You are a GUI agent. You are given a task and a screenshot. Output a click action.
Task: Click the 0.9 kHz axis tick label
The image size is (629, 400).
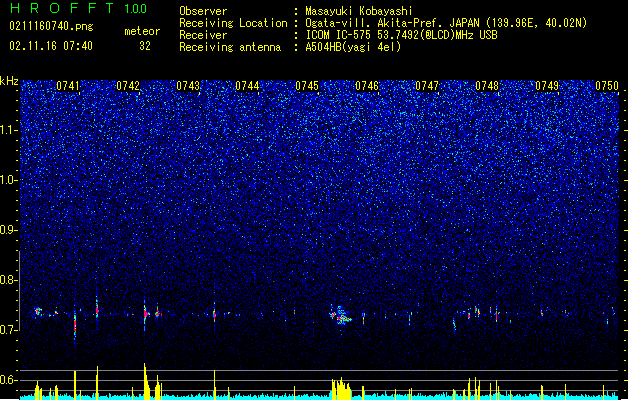click(x=9, y=230)
